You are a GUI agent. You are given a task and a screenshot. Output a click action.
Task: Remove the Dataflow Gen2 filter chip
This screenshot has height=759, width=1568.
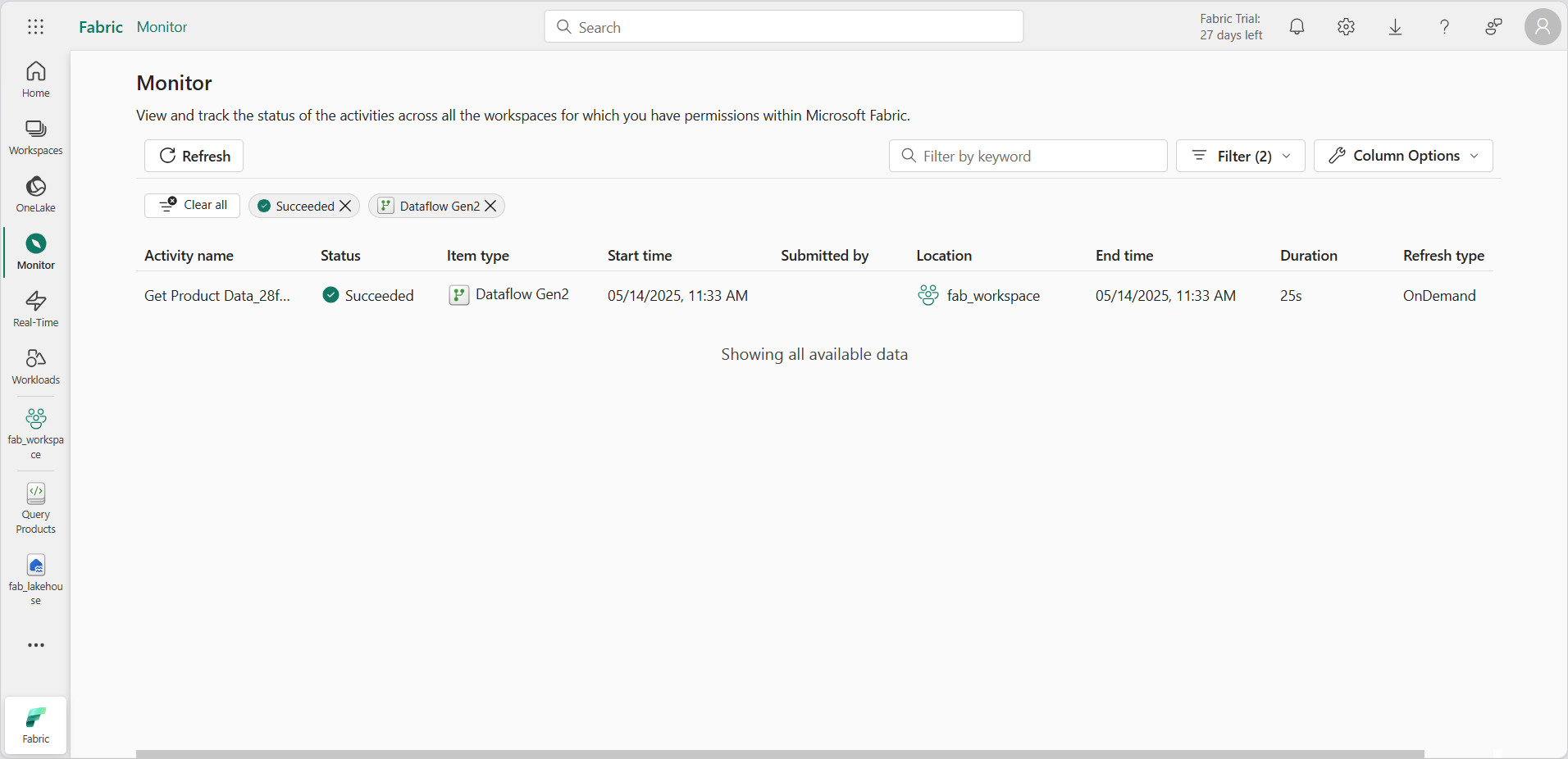tap(490, 206)
